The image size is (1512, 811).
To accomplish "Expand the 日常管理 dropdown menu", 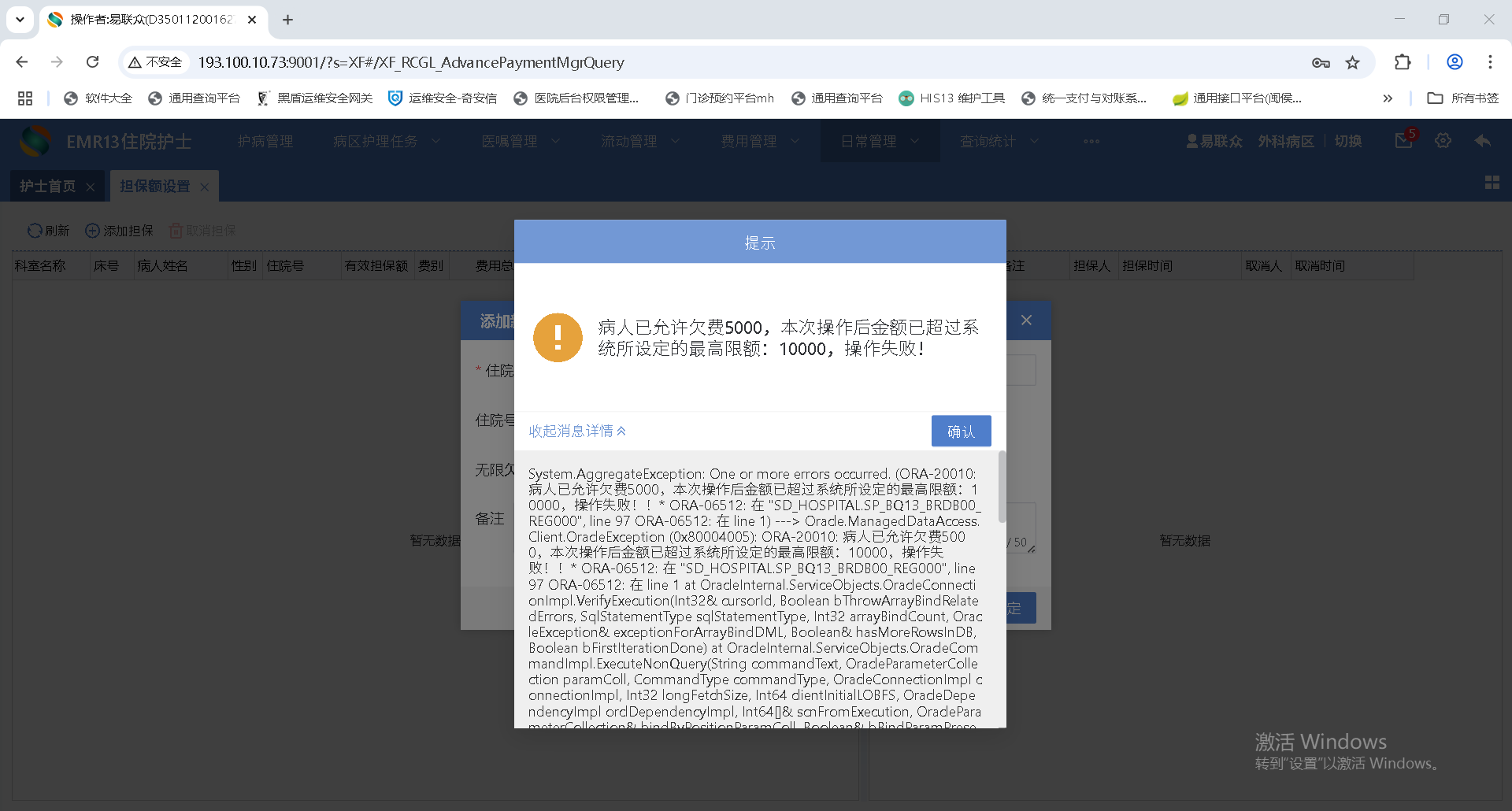I will tap(880, 141).
